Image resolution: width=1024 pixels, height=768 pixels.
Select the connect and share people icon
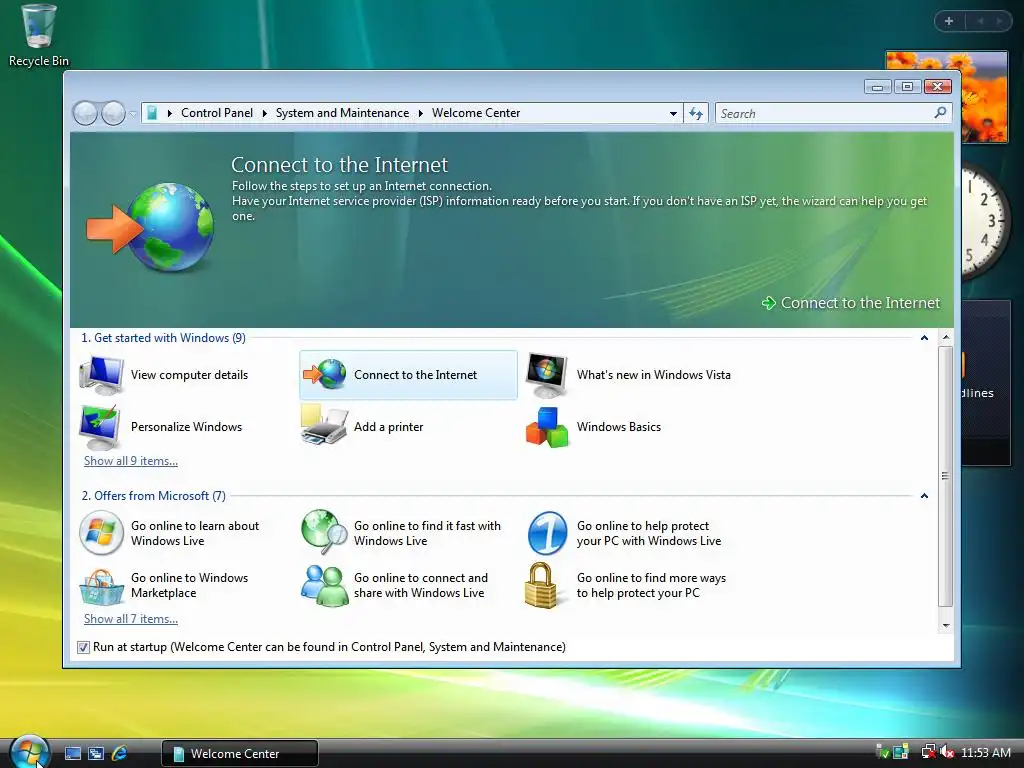tap(325, 586)
